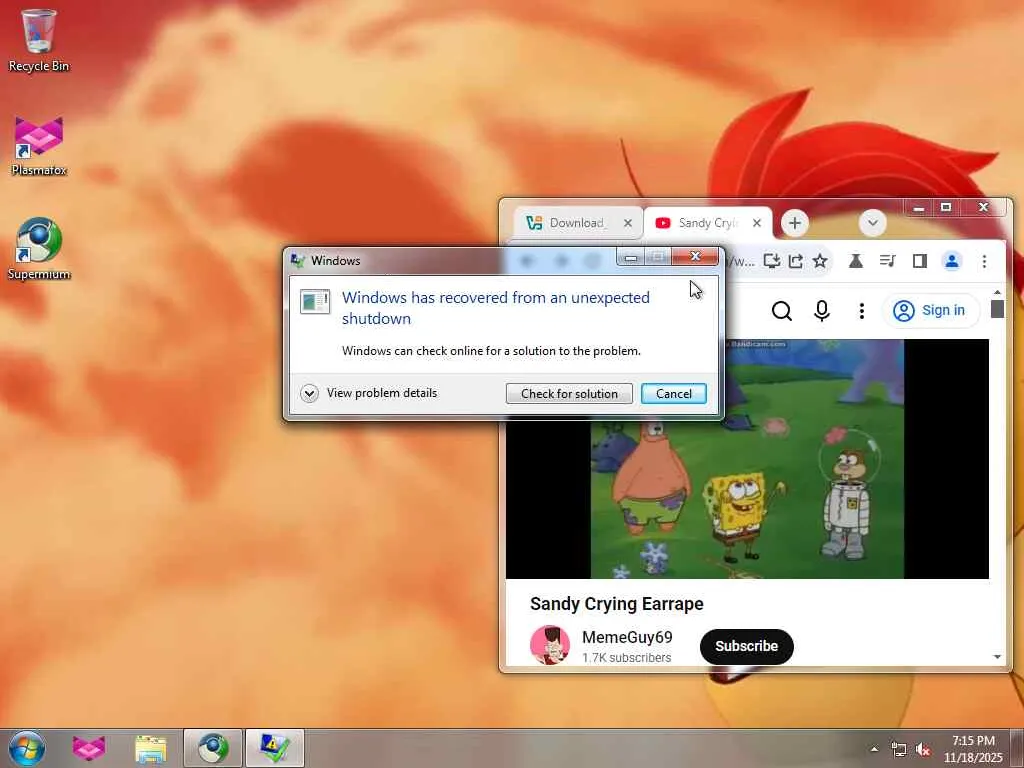Launch Plasmafox from the taskbar
1024x768 pixels.
pos(88,748)
